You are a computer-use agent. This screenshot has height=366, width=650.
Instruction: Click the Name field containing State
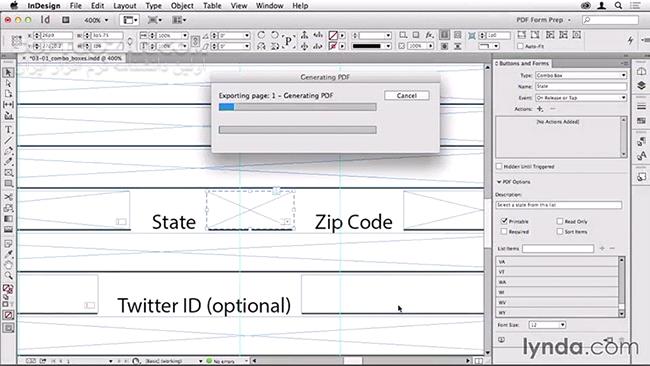pyautogui.click(x=581, y=87)
